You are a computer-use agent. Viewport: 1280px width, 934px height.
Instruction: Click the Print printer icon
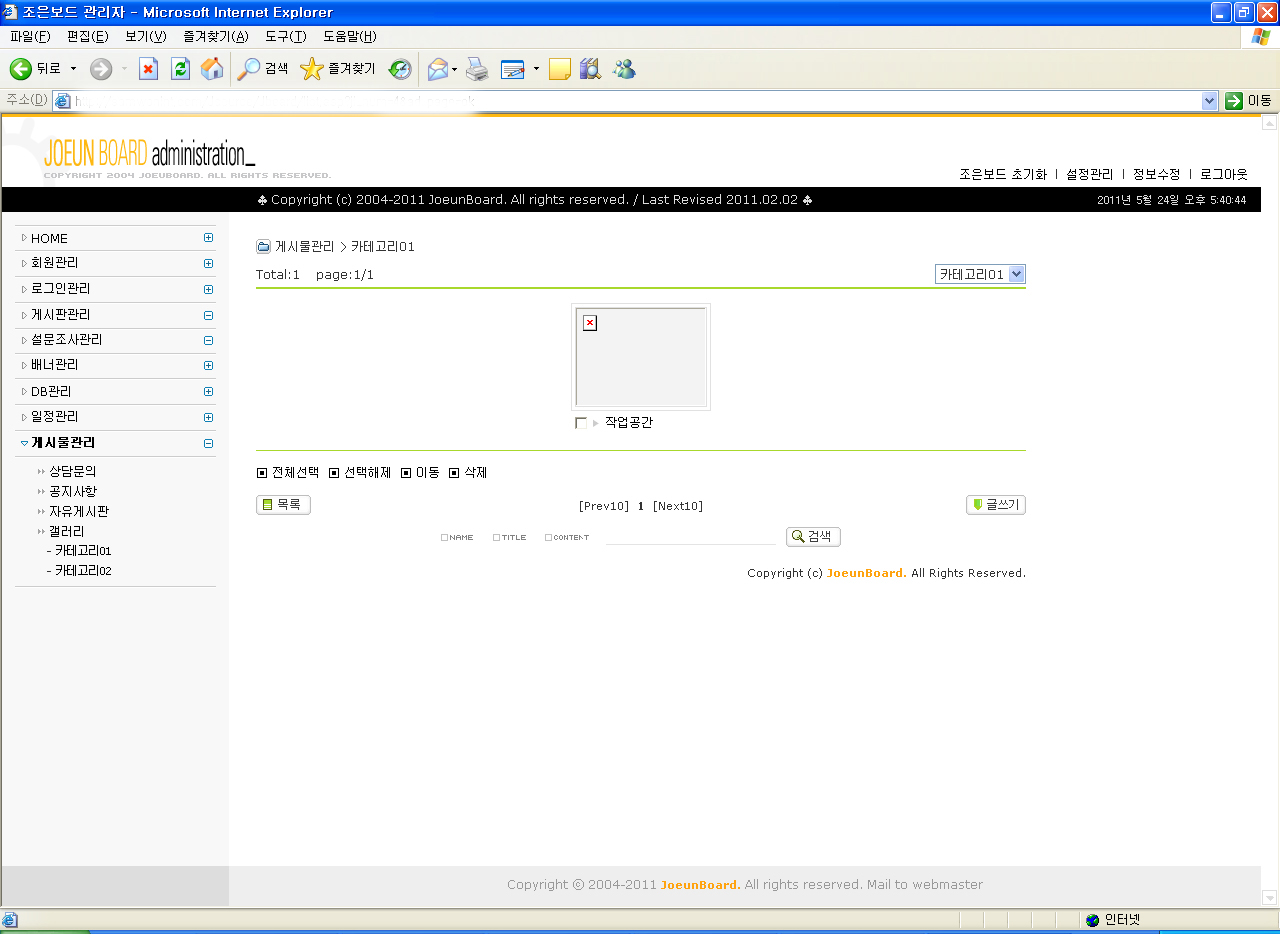[x=477, y=69]
